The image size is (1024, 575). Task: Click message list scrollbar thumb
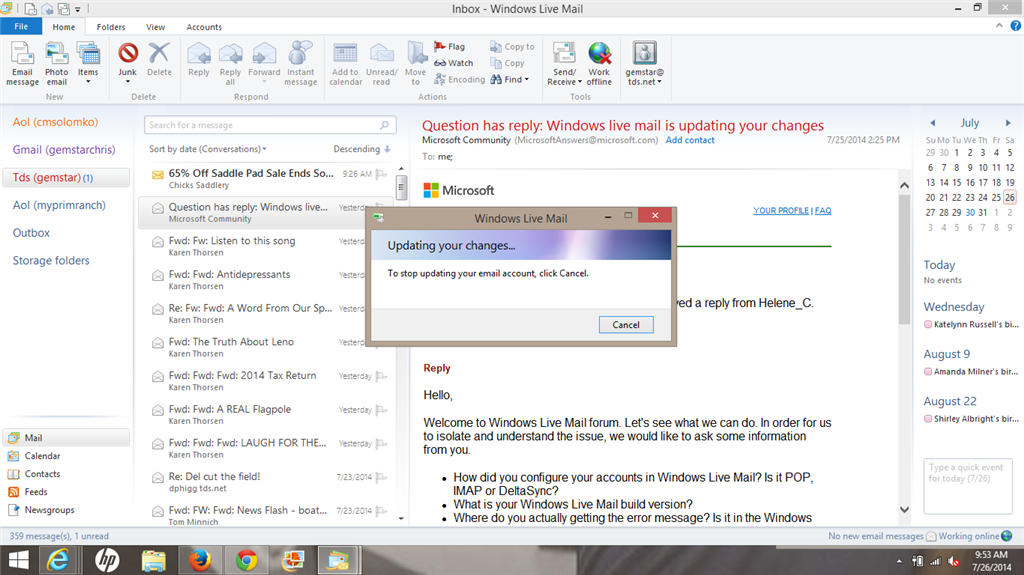pyautogui.click(x=401, y=188)
